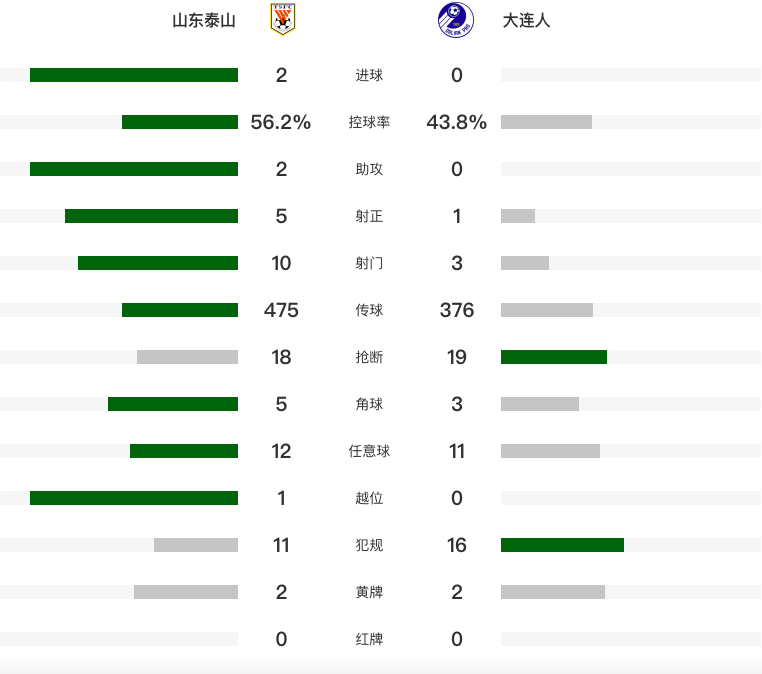Click the 376 passes value for Dalian
Viewport: 762px width, 674px height.
(x=456, y=310)
